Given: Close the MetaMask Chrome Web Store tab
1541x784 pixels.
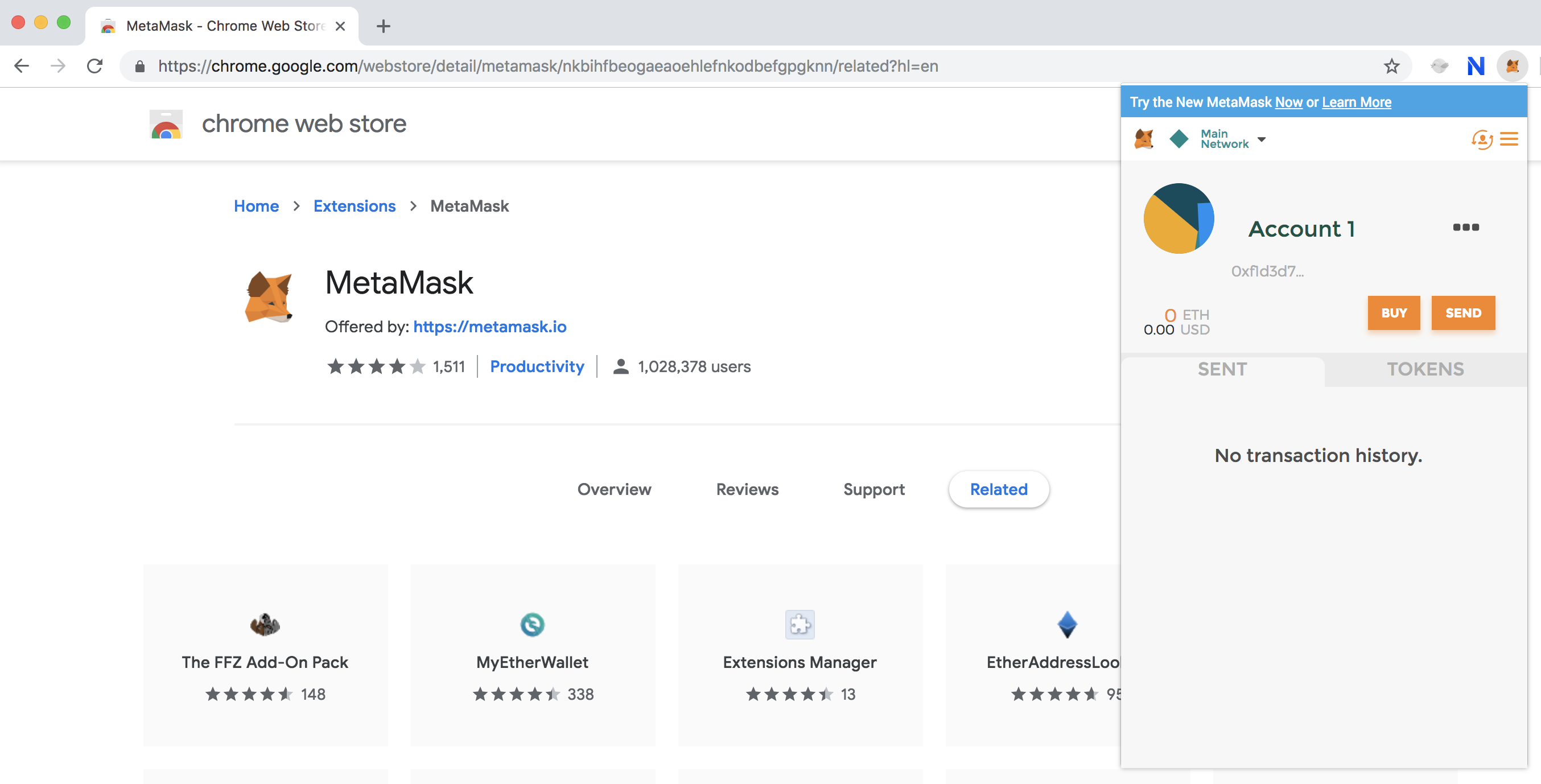Looking at the screenshot, I should (340, 26).
